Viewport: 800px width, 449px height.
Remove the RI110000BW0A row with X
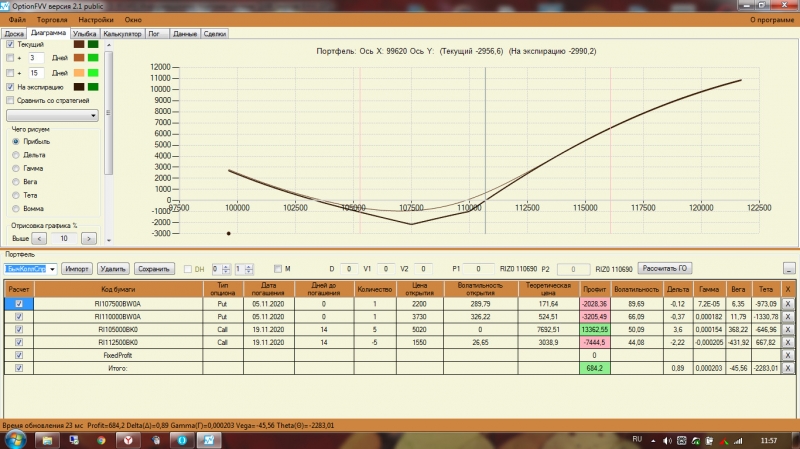pyautogui.click(x=788, y=316)
